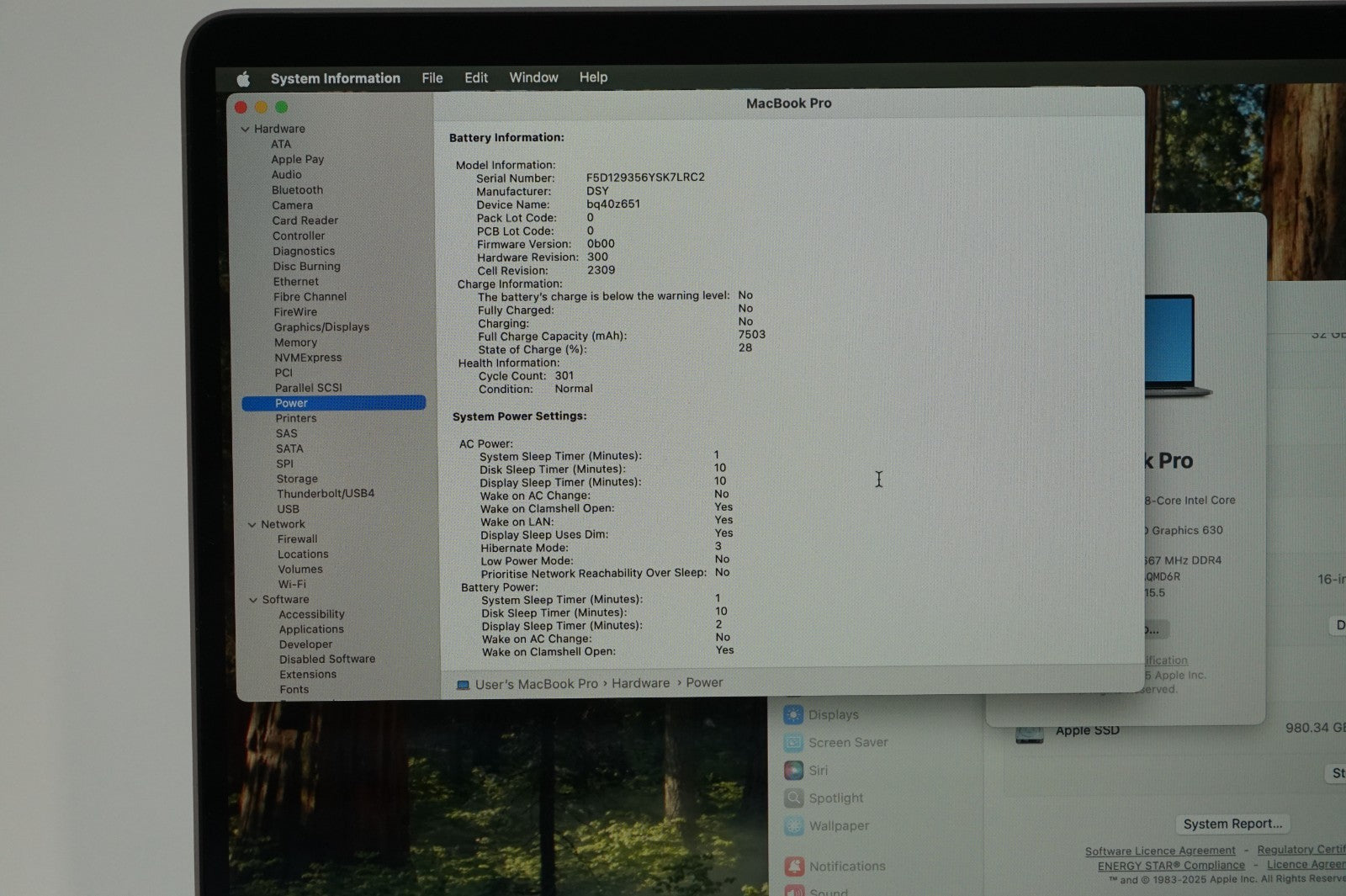This screenshot has height=896, width=1346.
Task: Select Wi-Fi under Network
Action: (x=292, y=585)
